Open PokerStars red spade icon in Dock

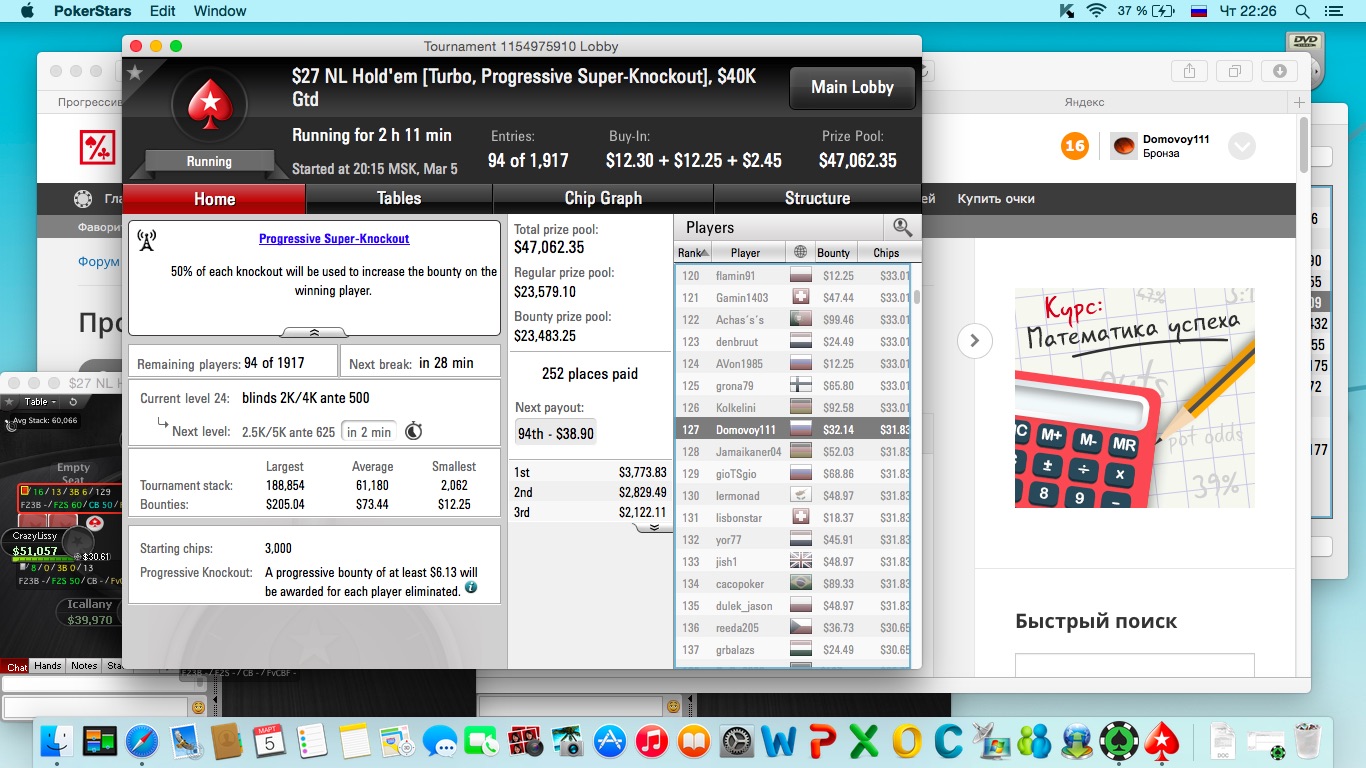(x=1161, y=742)
